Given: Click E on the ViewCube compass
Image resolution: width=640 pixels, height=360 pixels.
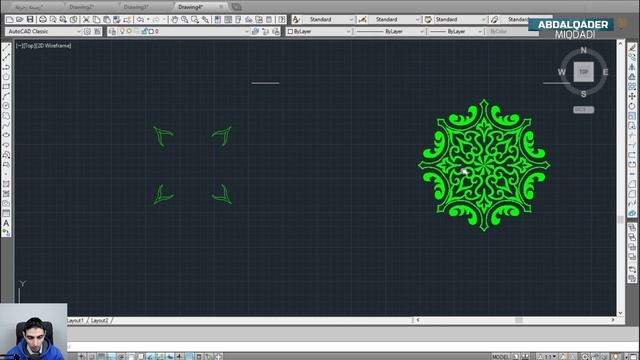Looking at the screenshot, I should [x=605, y=72].
